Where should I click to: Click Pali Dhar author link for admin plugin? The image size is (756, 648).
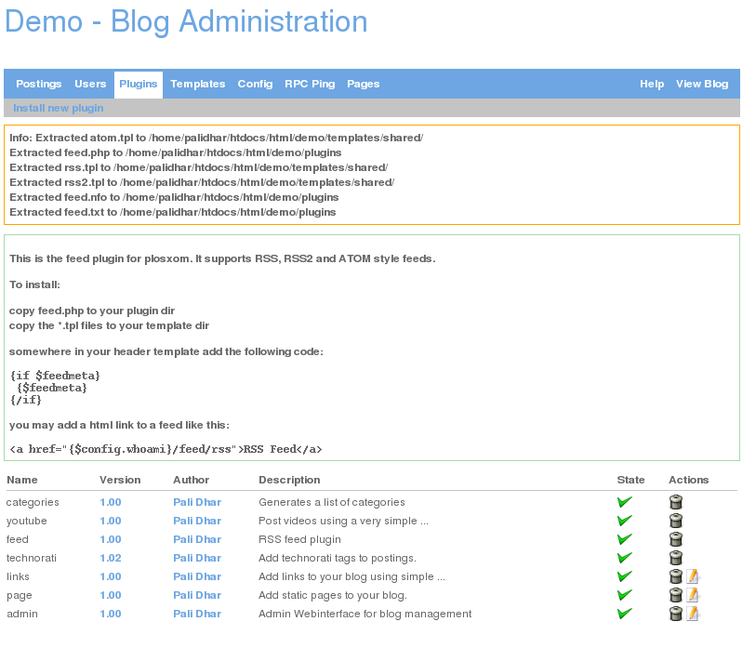pyautogui.click(x=197, y=613)
